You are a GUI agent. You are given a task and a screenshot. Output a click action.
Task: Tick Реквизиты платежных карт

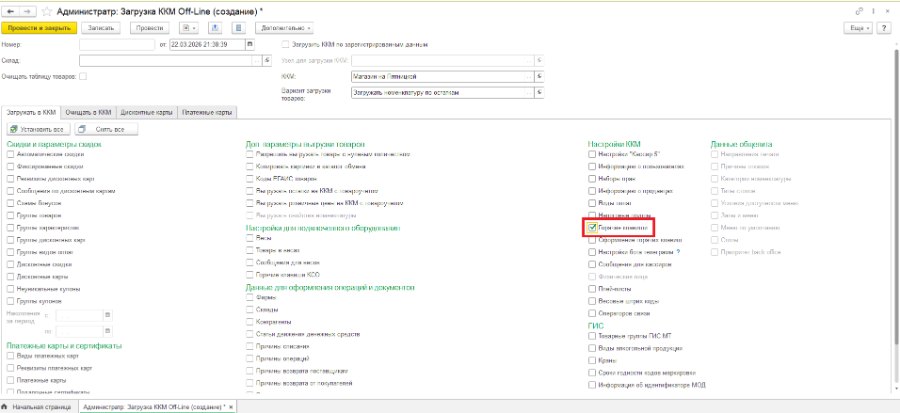(11, 368)
